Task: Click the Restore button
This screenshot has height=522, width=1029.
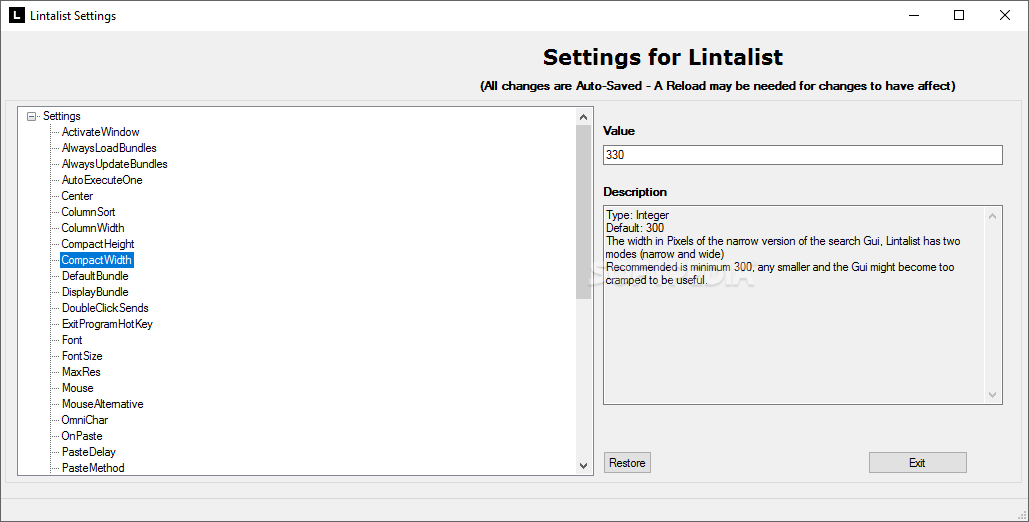Action: click(627, 463)
